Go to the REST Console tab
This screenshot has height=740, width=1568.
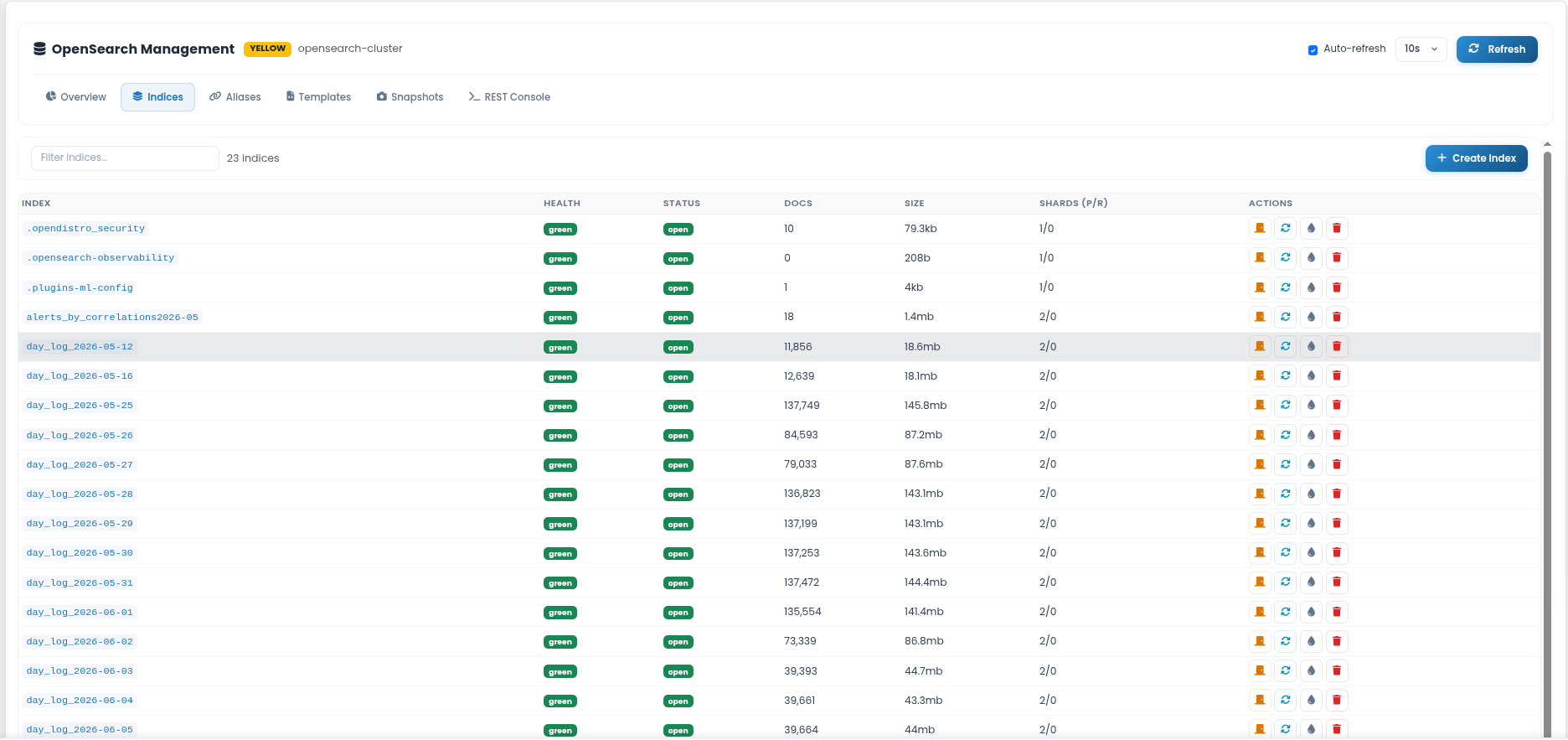(509, 97)
